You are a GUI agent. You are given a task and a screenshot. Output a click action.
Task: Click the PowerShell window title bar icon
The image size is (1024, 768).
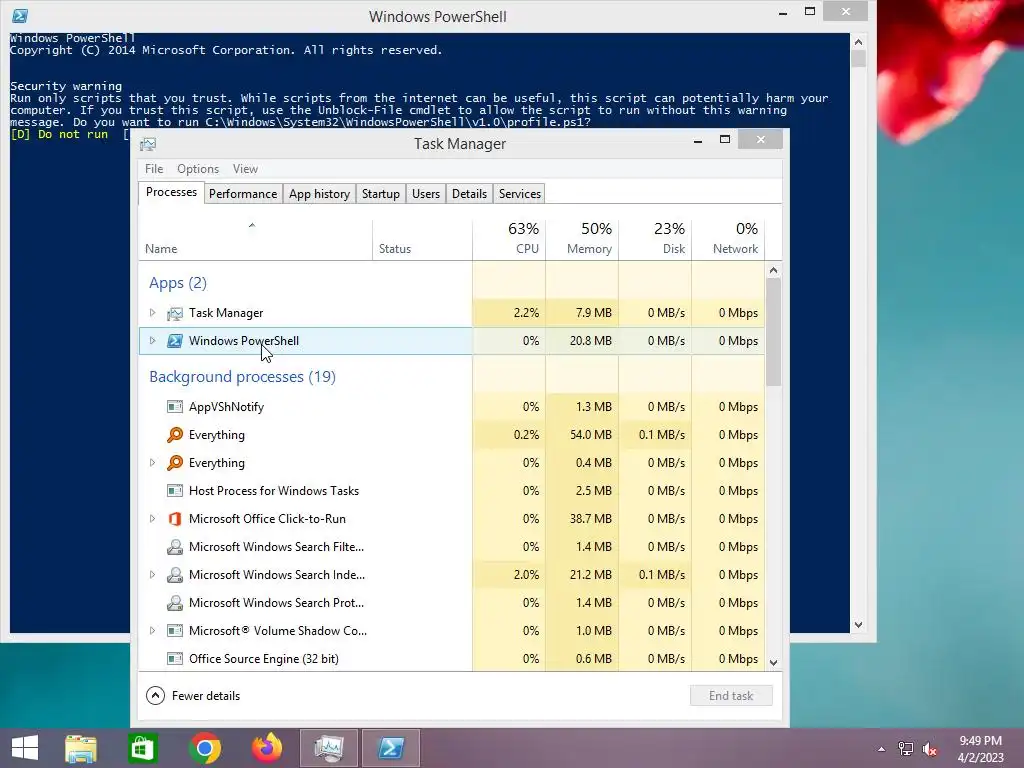click(20, 16)
